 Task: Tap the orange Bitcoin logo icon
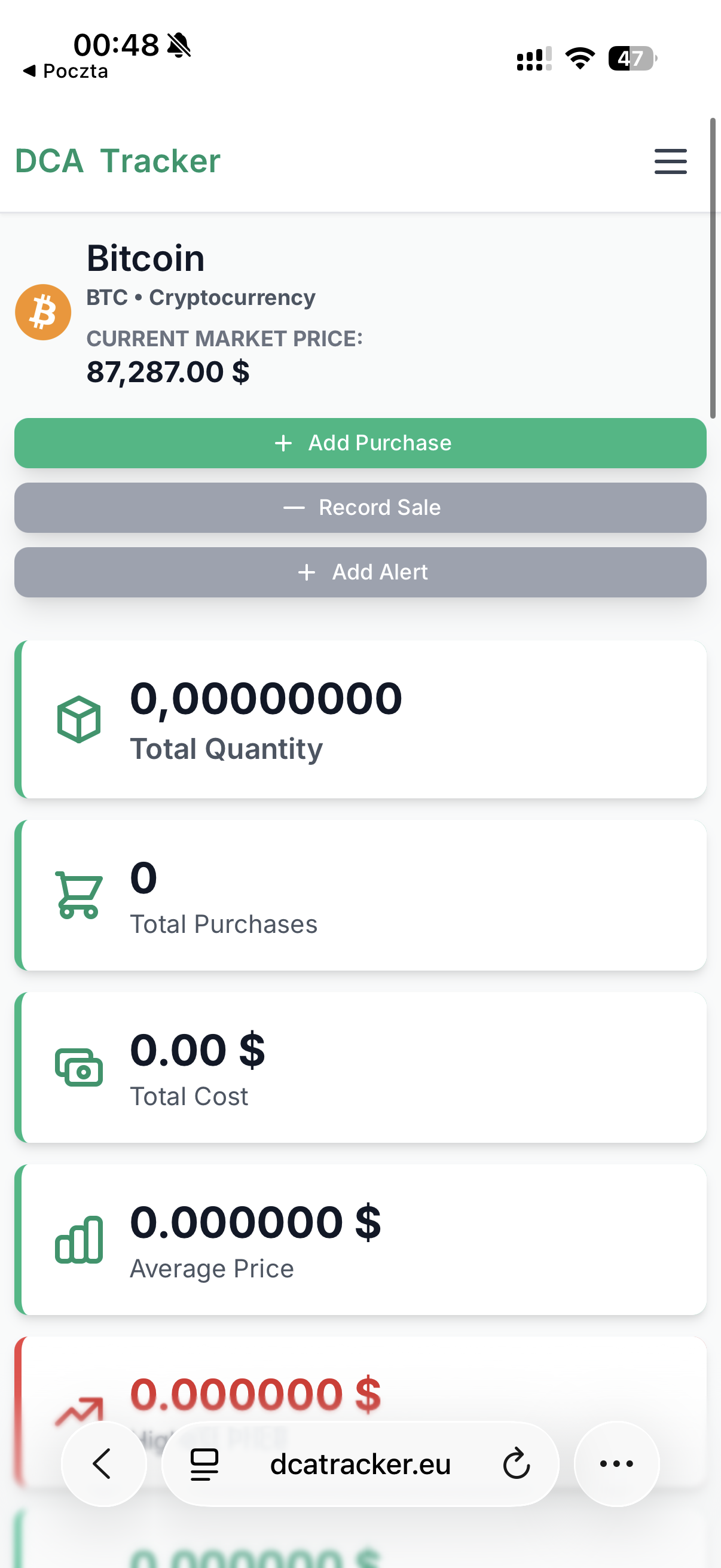click(x=43, y=312)
